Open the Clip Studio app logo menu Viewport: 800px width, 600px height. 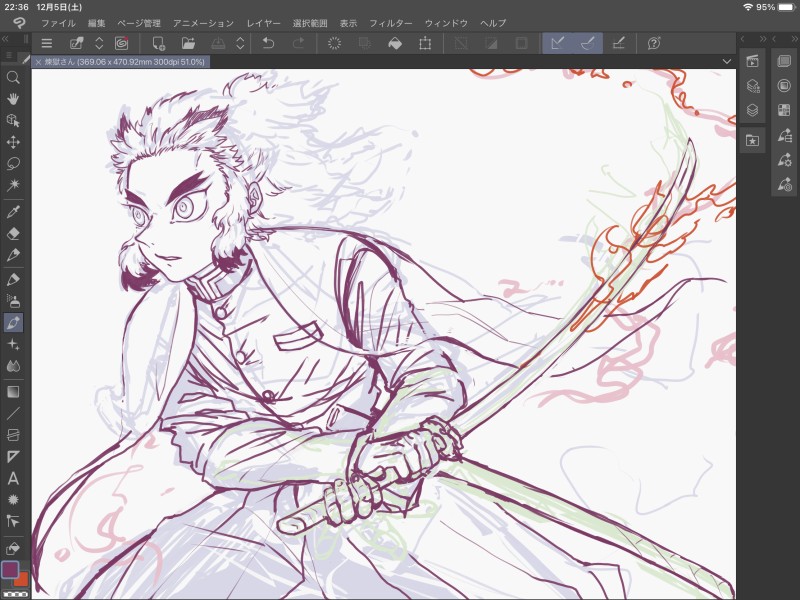(19, 23)
